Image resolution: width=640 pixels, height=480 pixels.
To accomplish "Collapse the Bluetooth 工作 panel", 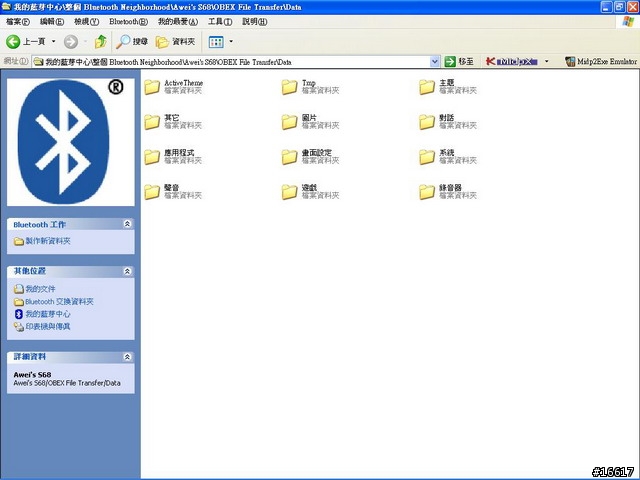I will [127, 224].
